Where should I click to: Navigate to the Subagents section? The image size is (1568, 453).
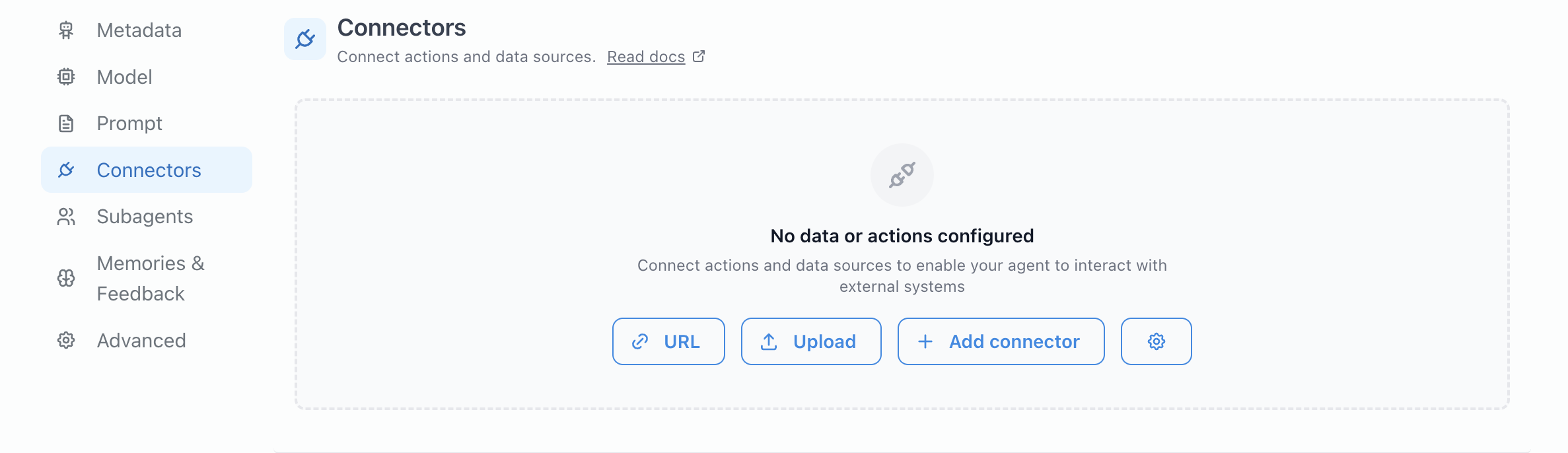point(145,217)
